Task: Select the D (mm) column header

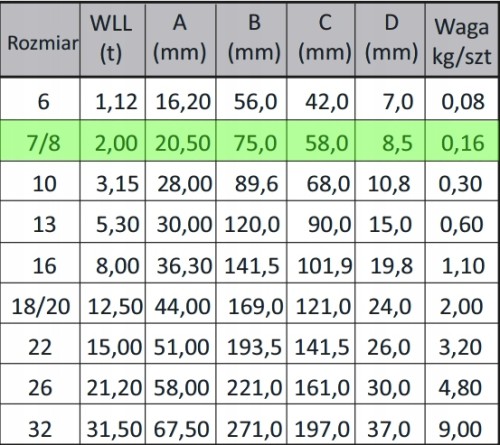Action: click(x=390, y=40)
